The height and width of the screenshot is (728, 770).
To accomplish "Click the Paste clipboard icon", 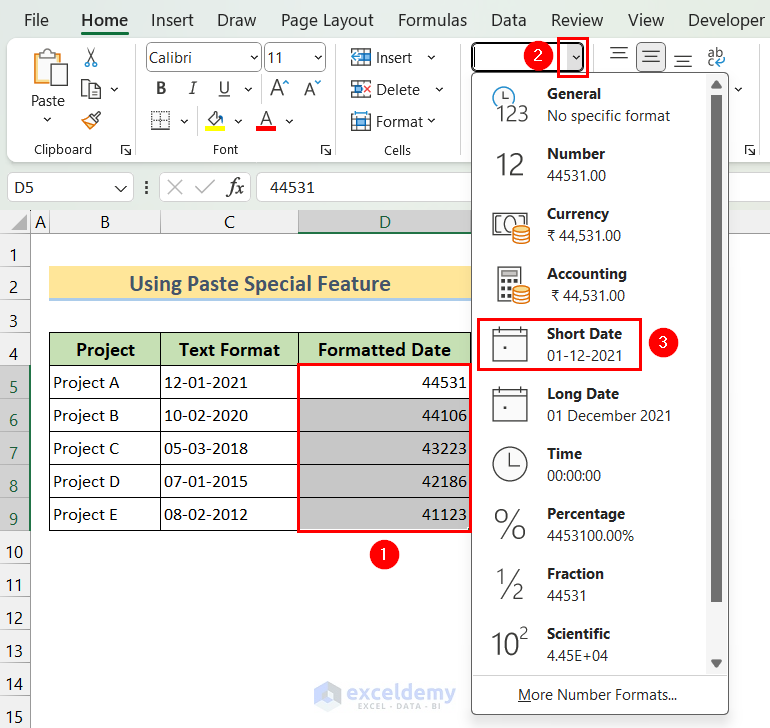I will 50,67.
